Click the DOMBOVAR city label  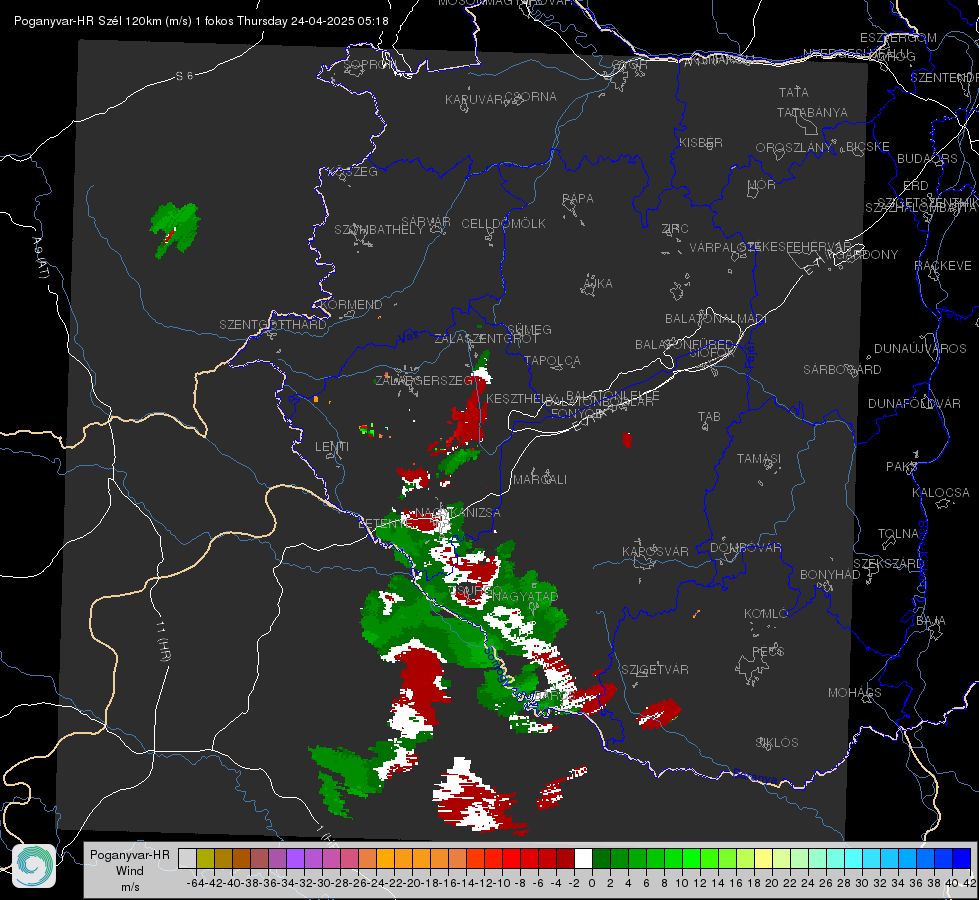(x=745, y=548)
